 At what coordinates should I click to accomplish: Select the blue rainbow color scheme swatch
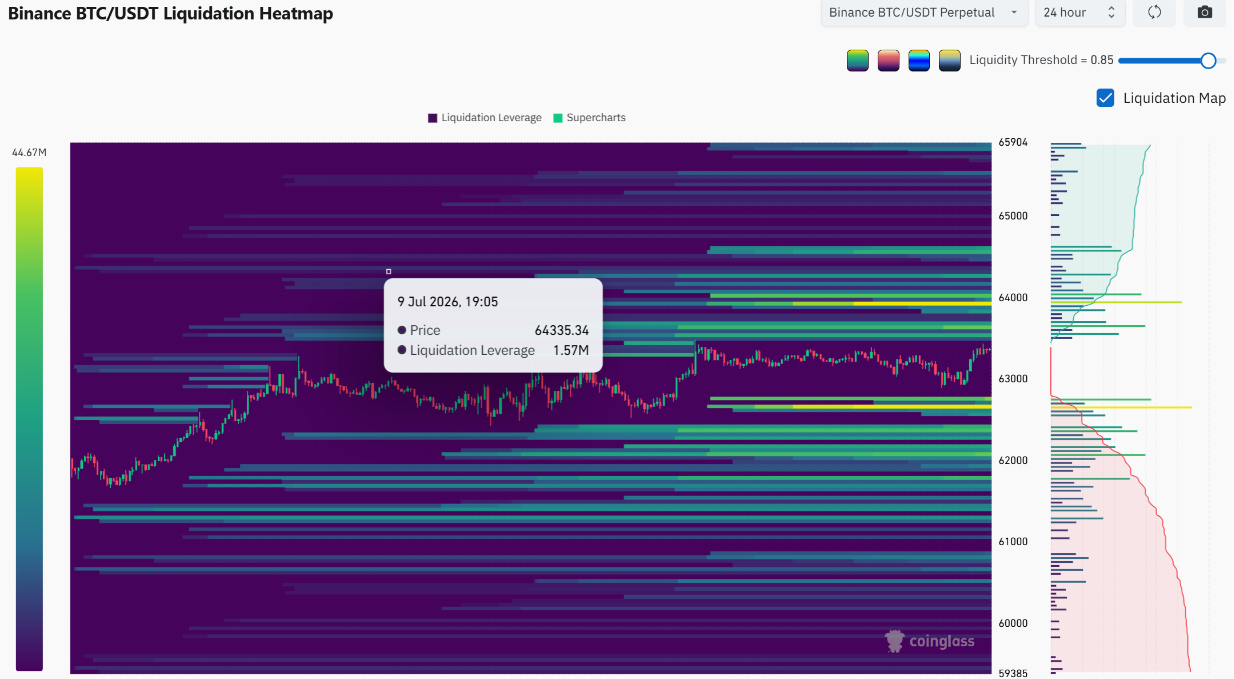tap(919, 60)
